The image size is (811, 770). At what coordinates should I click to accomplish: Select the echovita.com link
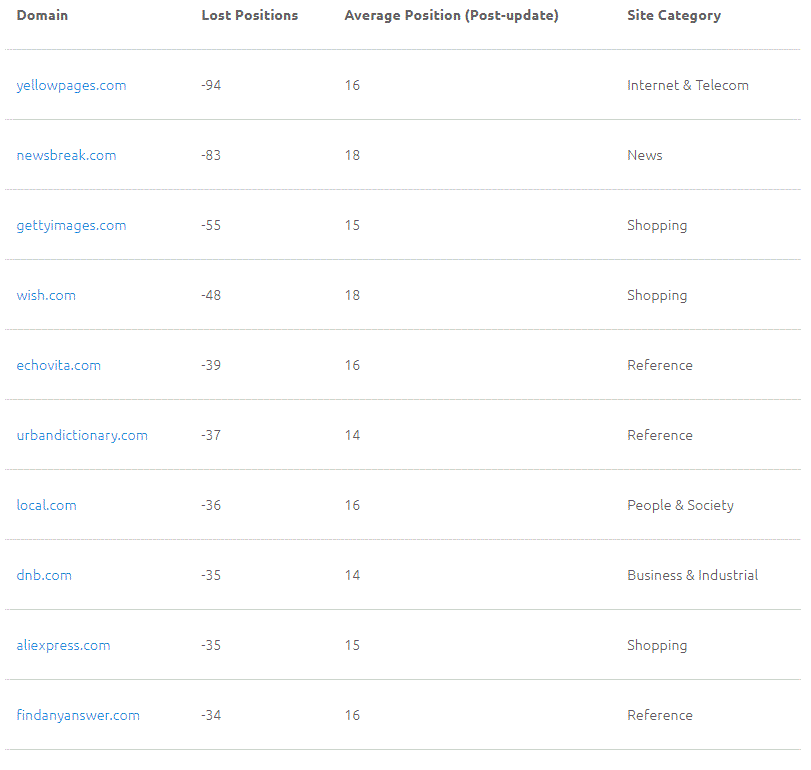pyautogui.click(x=58, y=365)
